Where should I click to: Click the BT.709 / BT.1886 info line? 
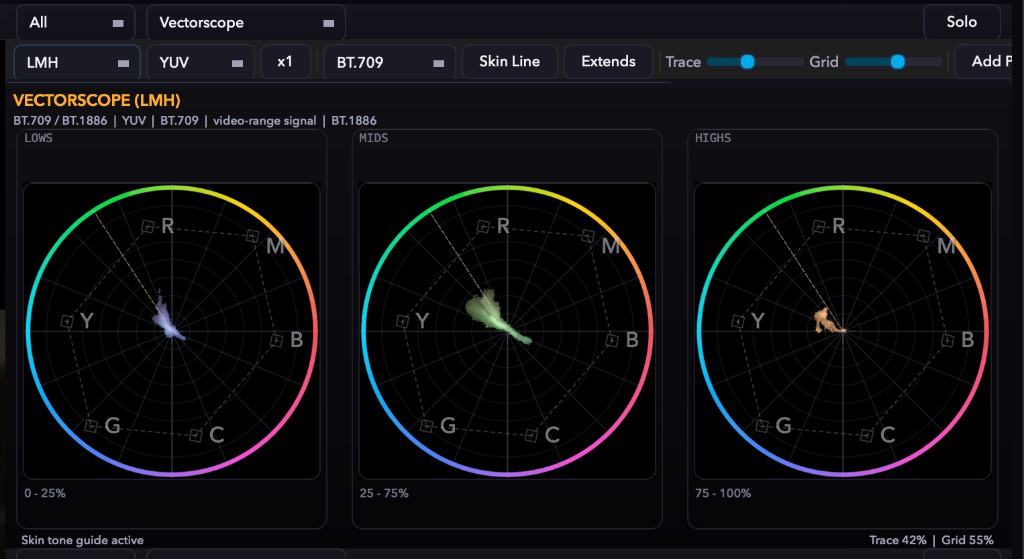195,121
